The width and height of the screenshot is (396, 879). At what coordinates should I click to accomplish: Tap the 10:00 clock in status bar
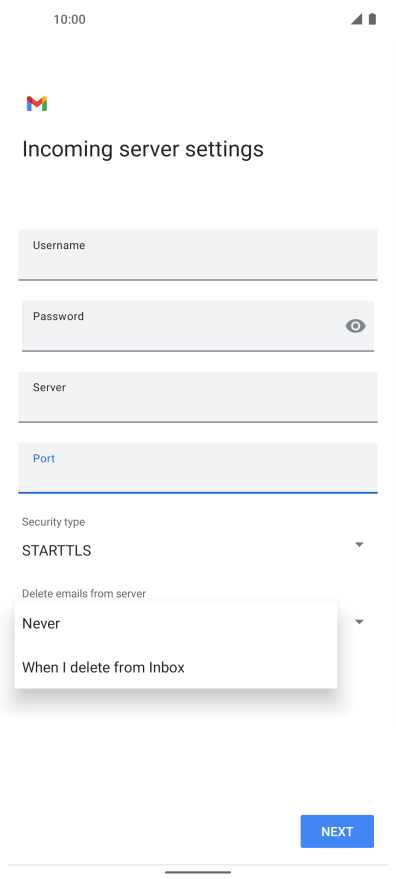pos(70,20)
